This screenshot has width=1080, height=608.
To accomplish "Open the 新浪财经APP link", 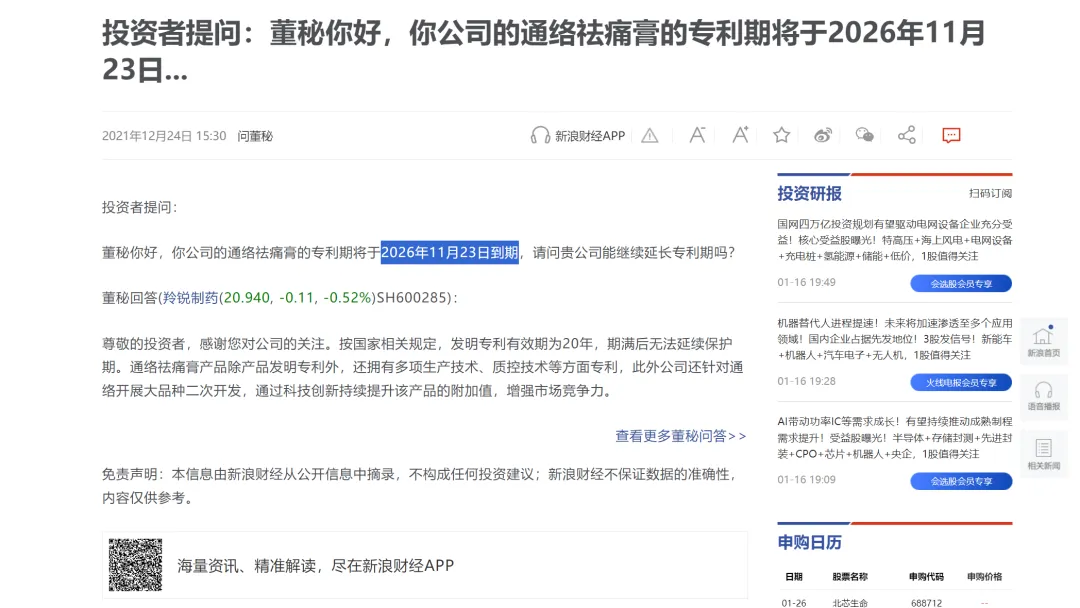I will (590, 136).
